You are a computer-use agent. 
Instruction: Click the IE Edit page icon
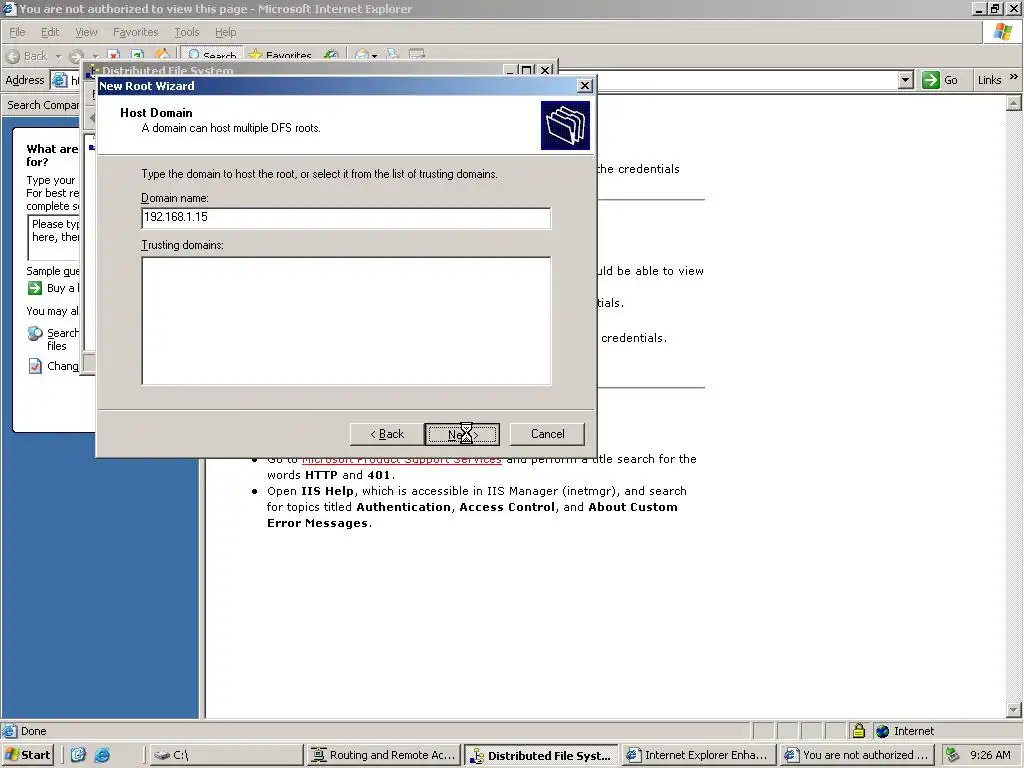(x=417, y=56)
